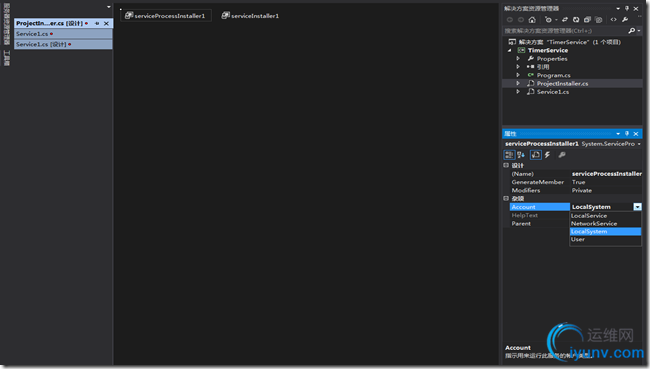The width and height of the screenshot is (650, 369).
Task: Click the Events lightning icon in Properties
Action: coord(548,155)
